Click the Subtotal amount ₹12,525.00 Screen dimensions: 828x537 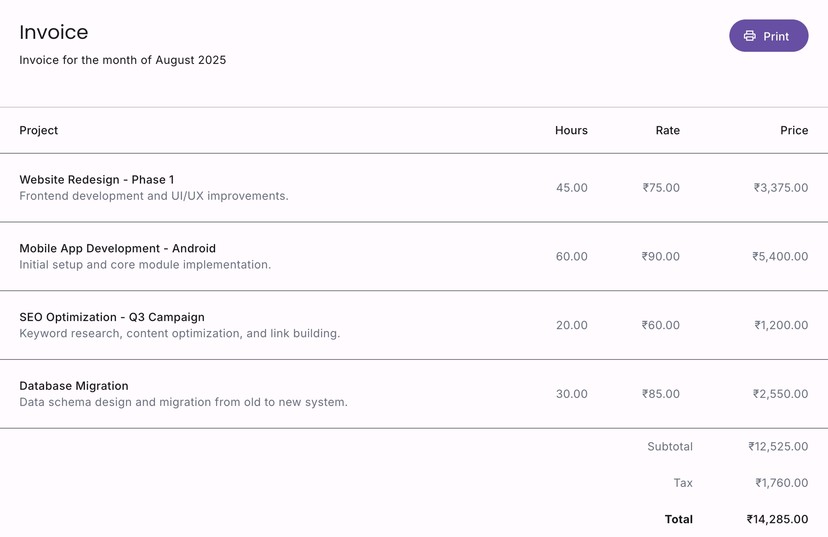coord(778,447)
